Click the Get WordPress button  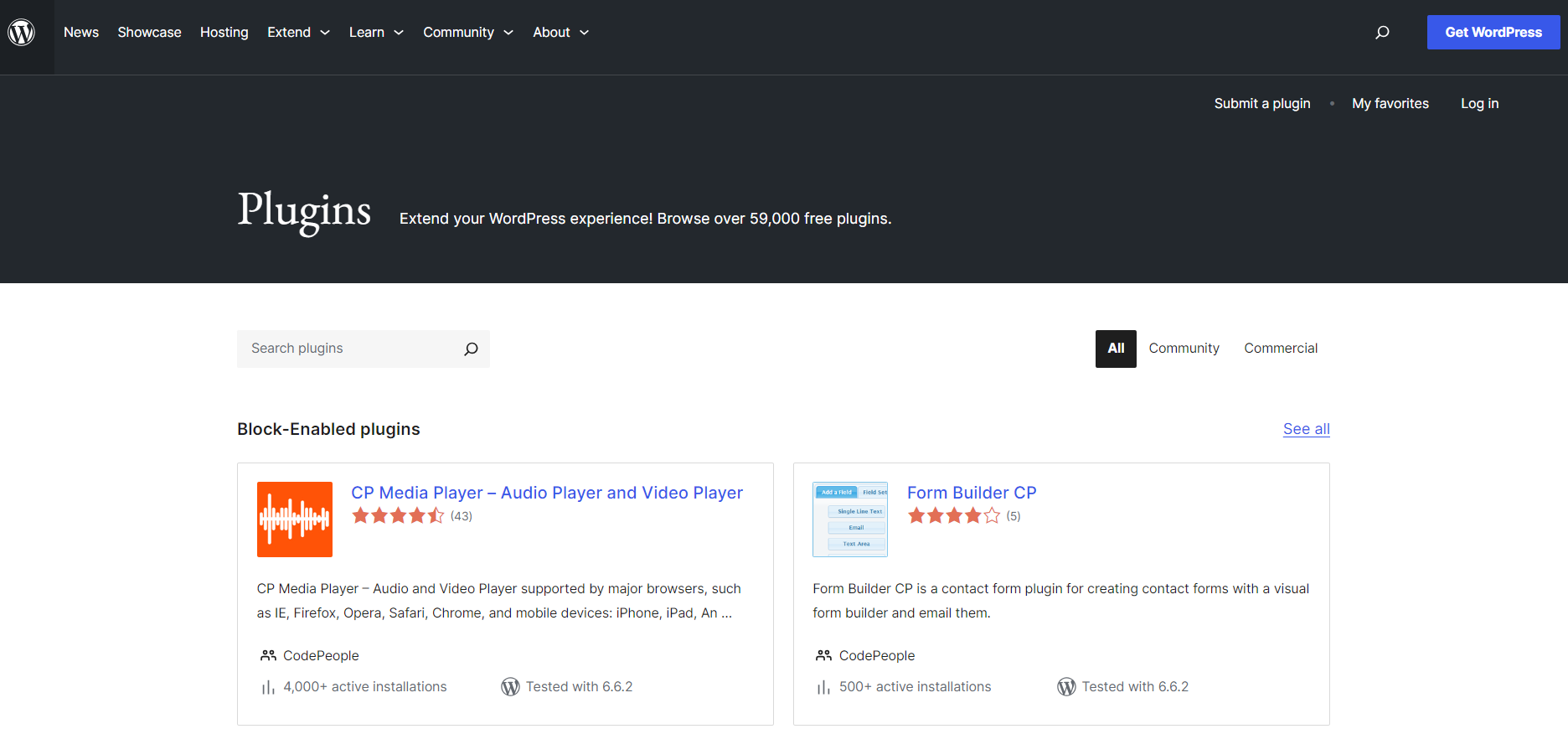coord(1493,33)
